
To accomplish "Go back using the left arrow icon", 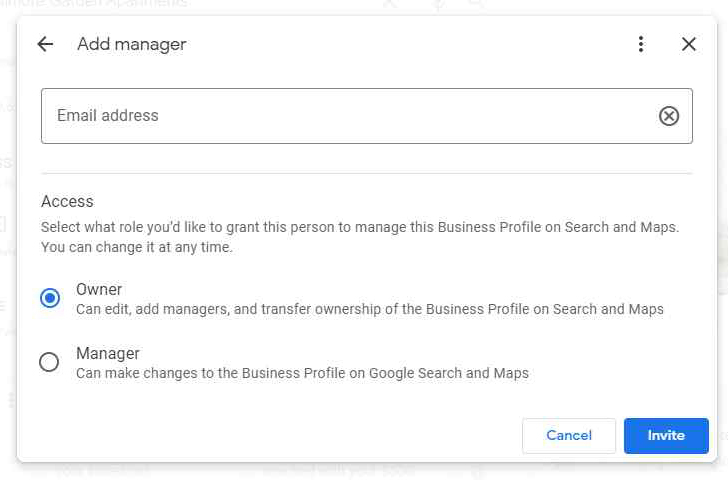I will click(x=45, y=44).
